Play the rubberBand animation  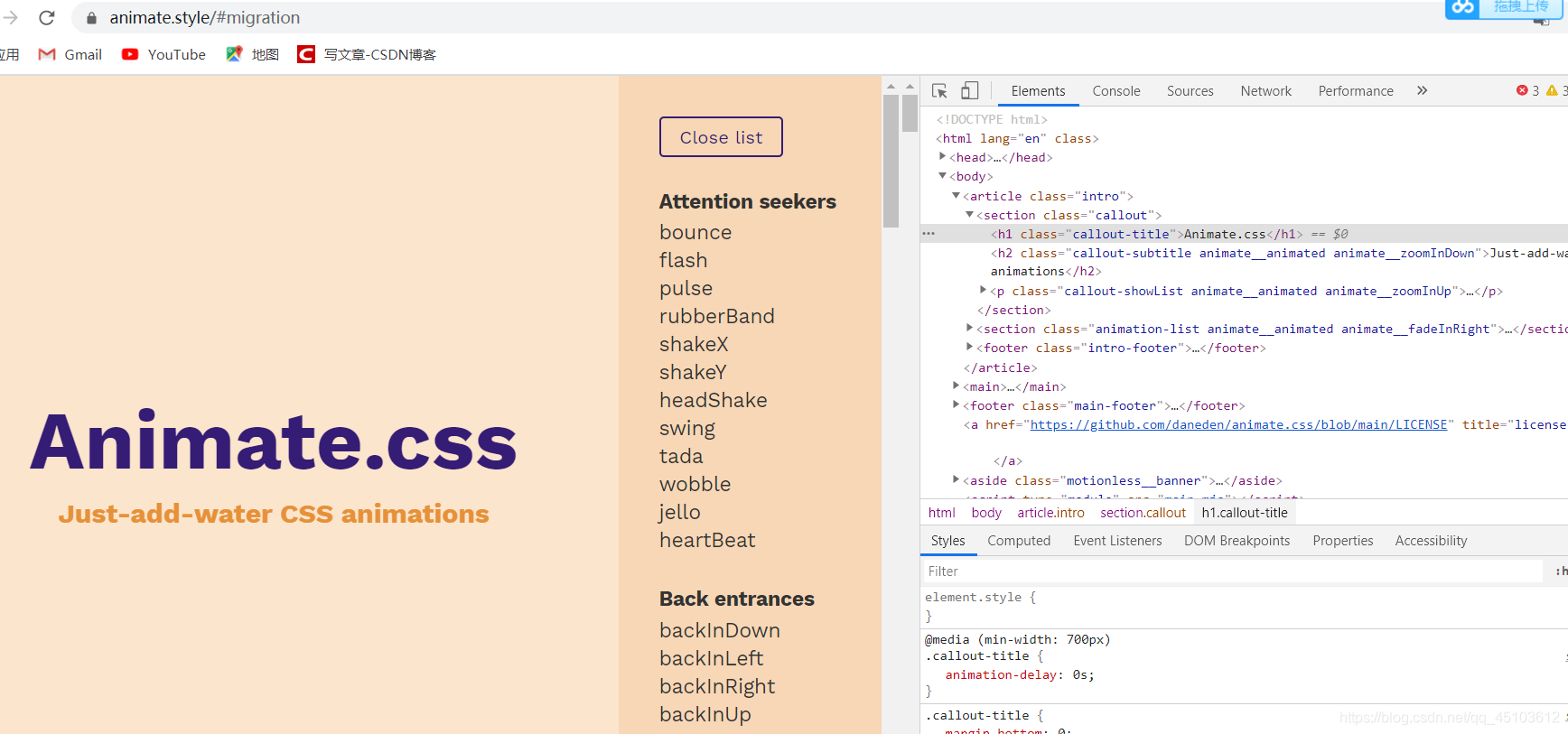(x=716, y=316)
